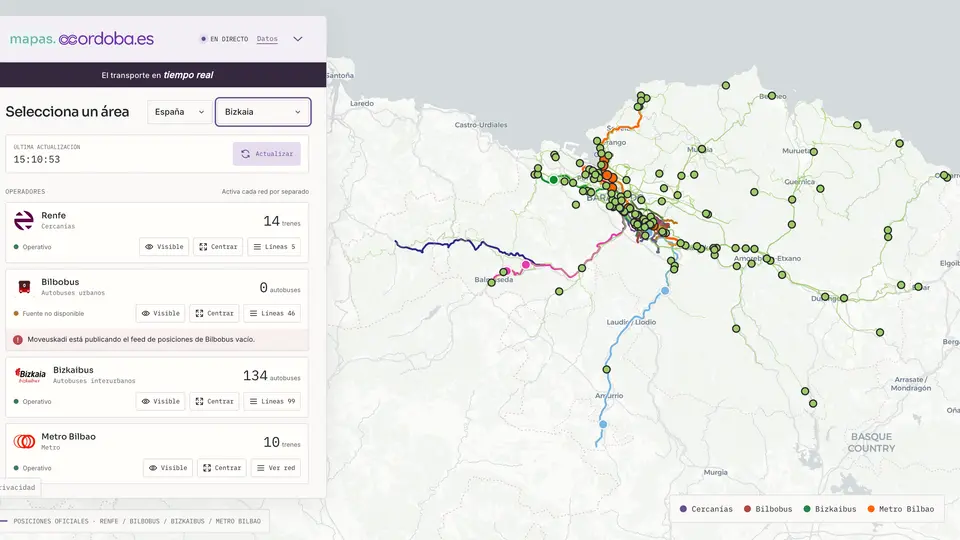The width and height of the screenshot is (960, 540).
Task: Click the Bilbobus red legend swatch
Action: pos(747,509)
